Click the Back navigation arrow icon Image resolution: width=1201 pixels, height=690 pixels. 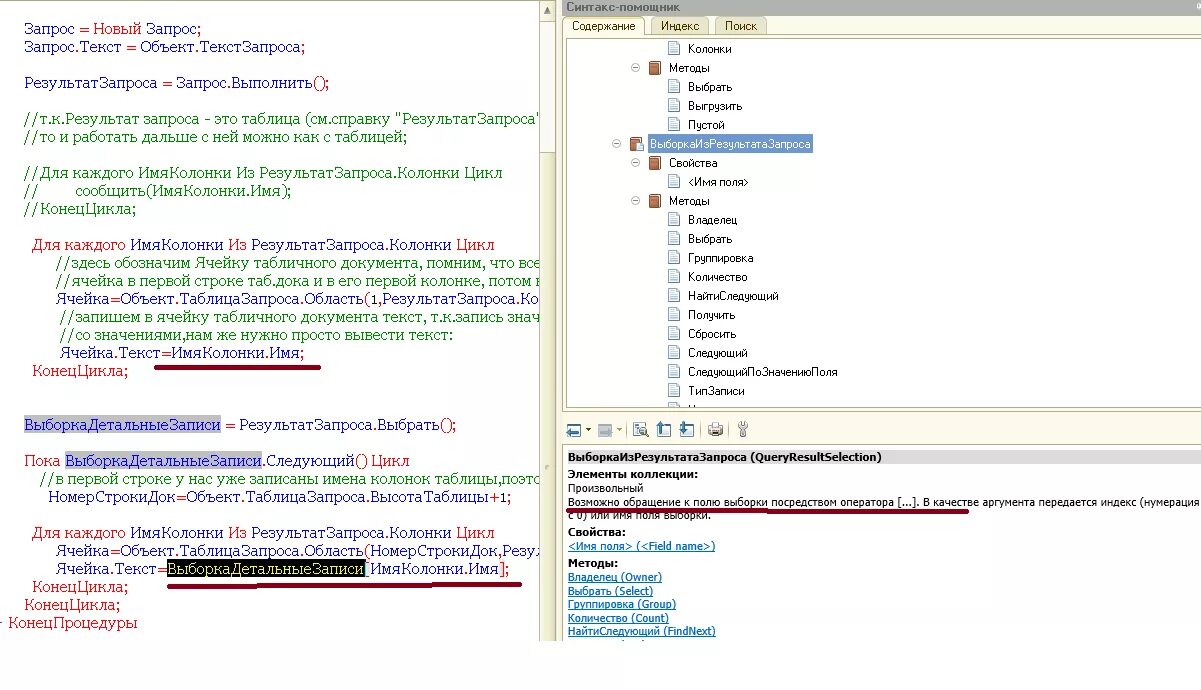click(x=574, y=430)
